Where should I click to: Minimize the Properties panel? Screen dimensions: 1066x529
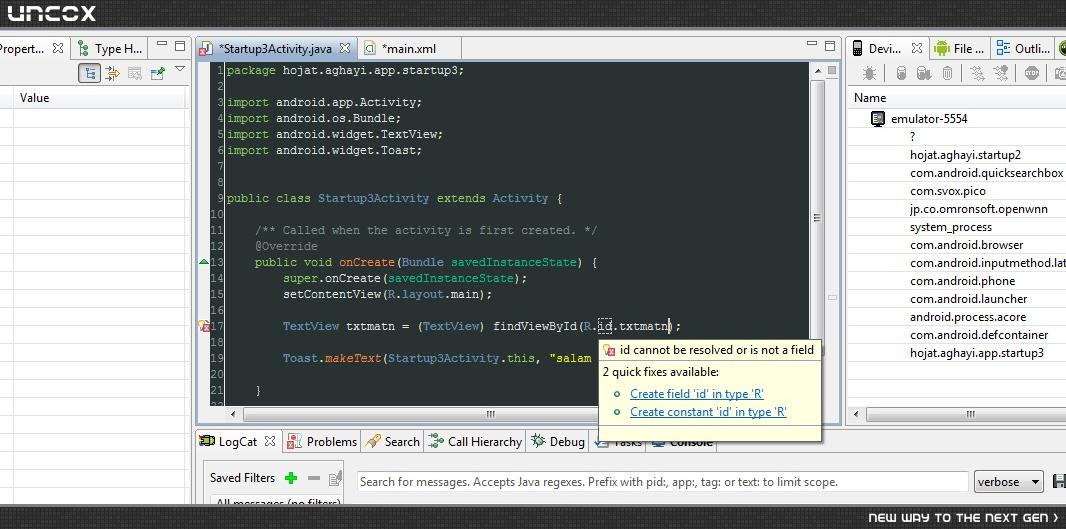pyautogui.click(x=162, y=46)
